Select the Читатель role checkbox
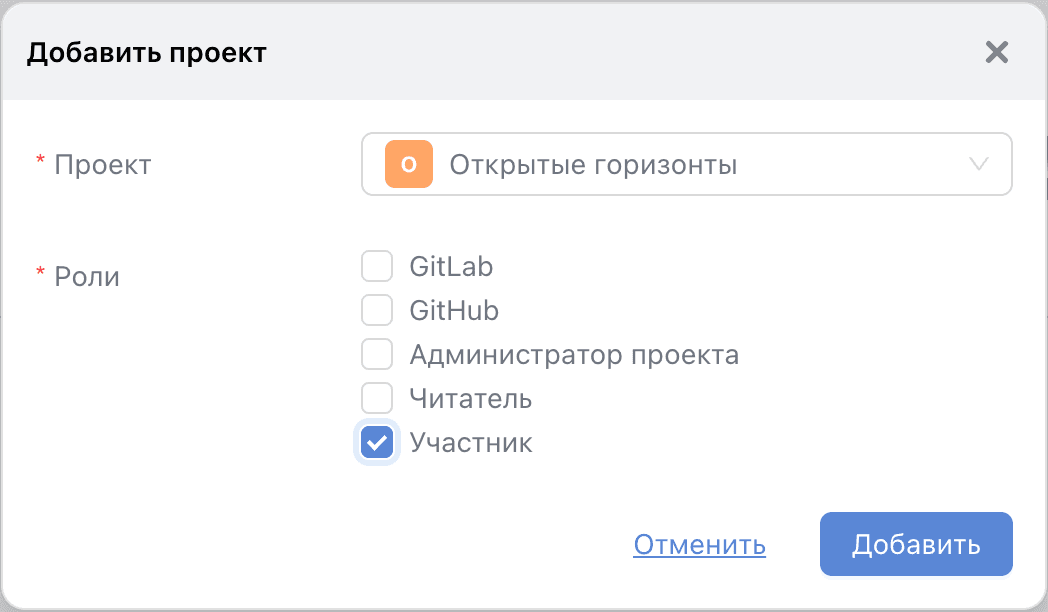The image size is (1048, 612). (x=377, y=399)
